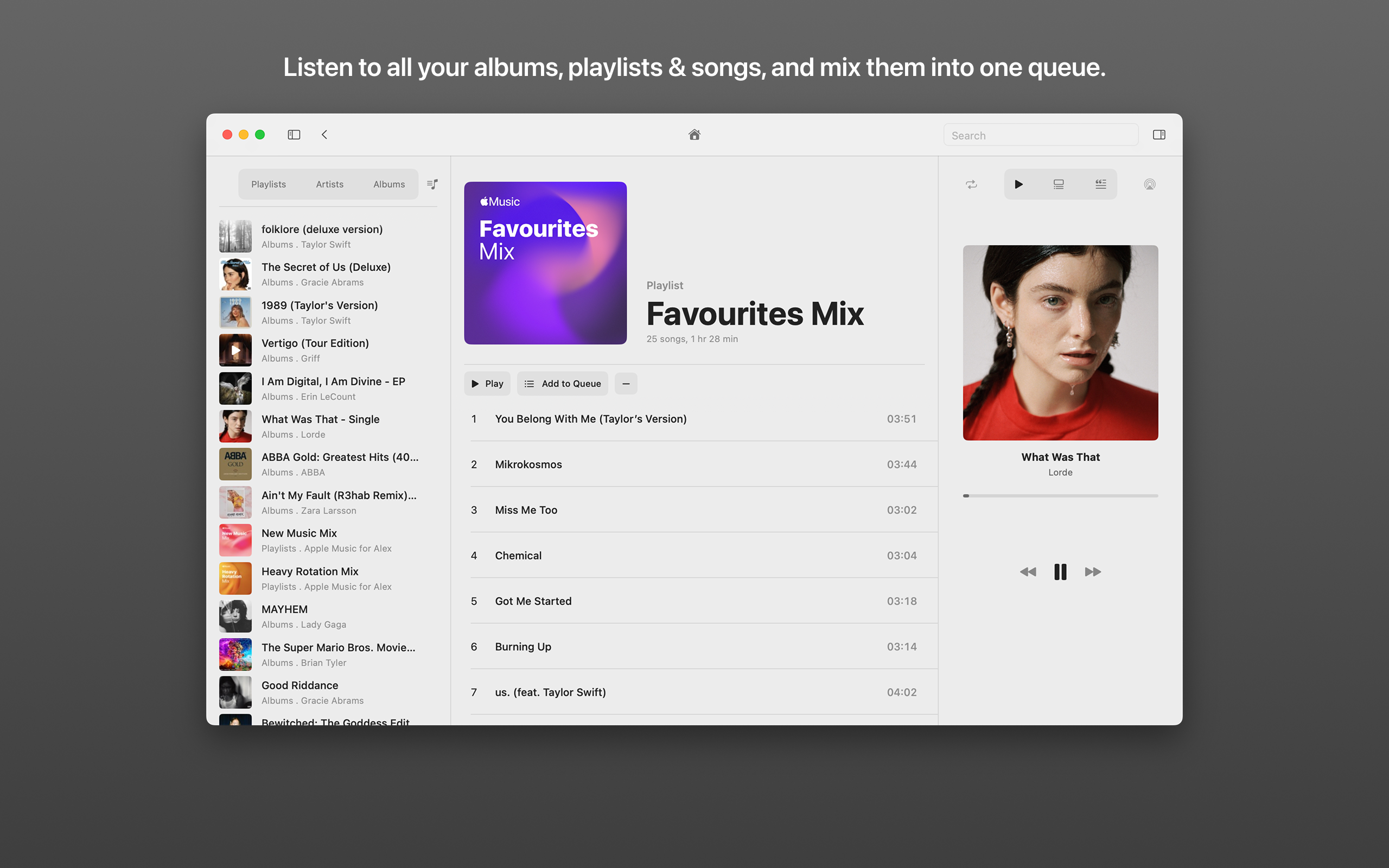The height and width of the screenshot is (868, 1389).
Task: Toggle the right player panel icon
Action: [1158, 135]
